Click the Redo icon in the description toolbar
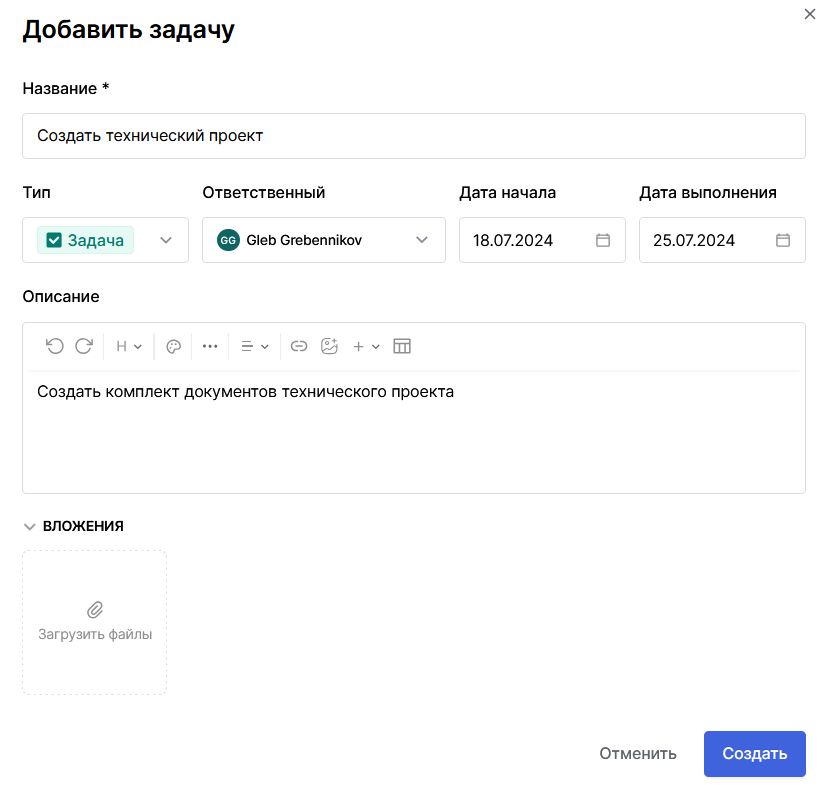 [x=84, y=346]
